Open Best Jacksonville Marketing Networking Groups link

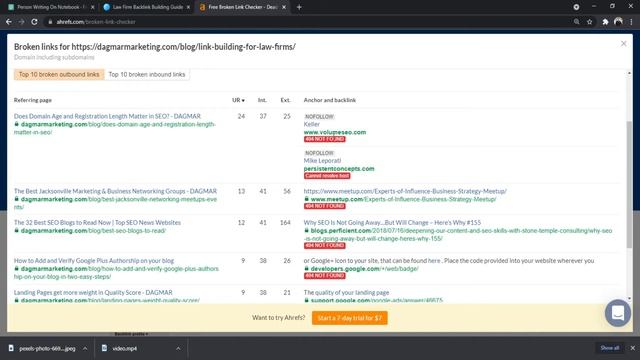pyautogui.click(x=116, y=191)
